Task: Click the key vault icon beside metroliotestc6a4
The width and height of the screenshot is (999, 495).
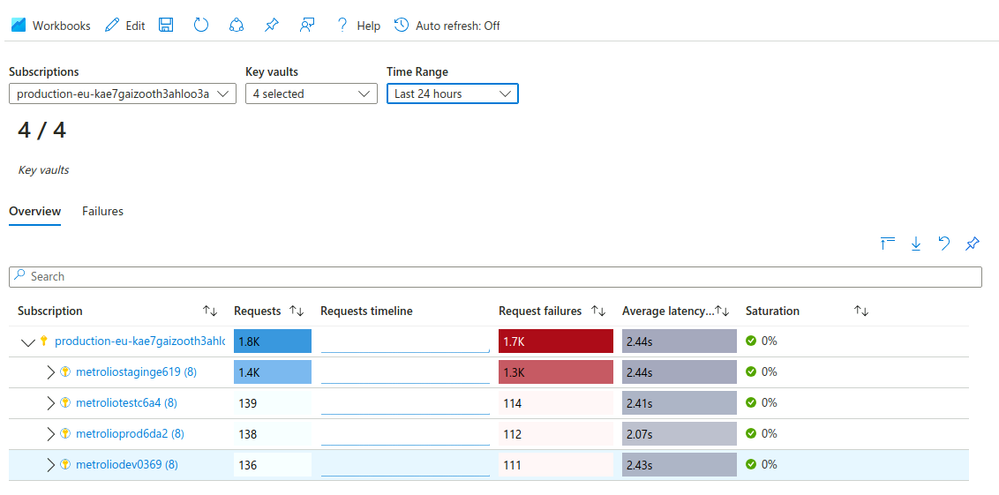Action: click(x=64, y=403)
